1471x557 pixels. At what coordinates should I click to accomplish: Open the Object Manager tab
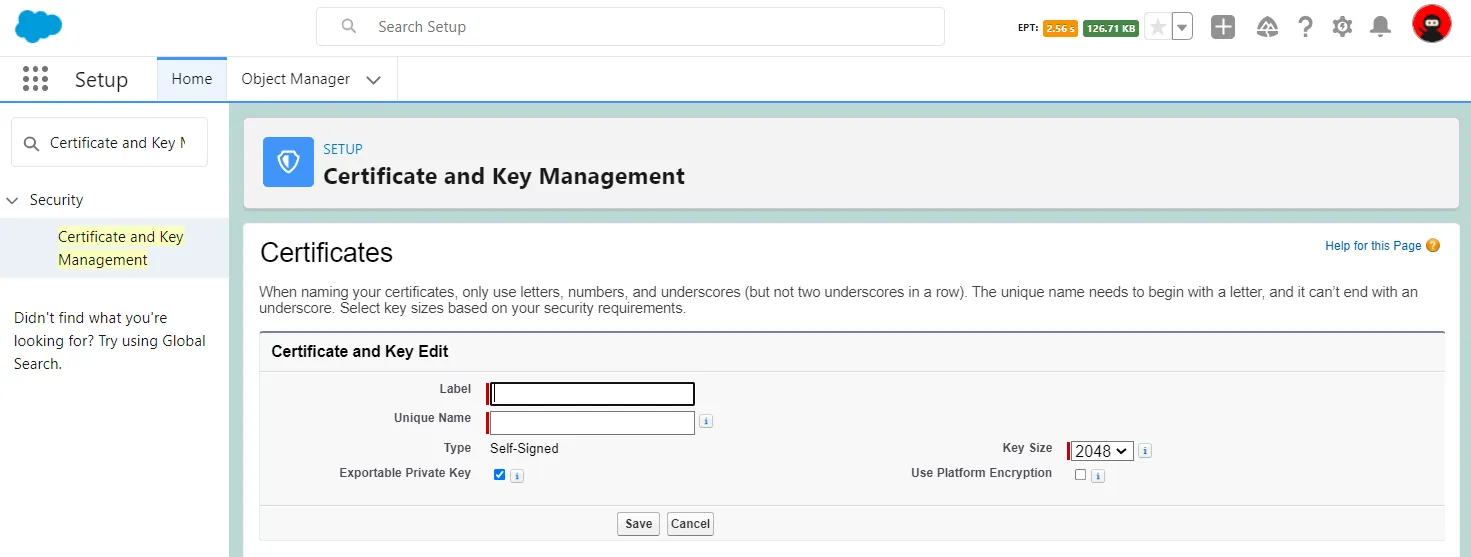[x=296, y=79]
